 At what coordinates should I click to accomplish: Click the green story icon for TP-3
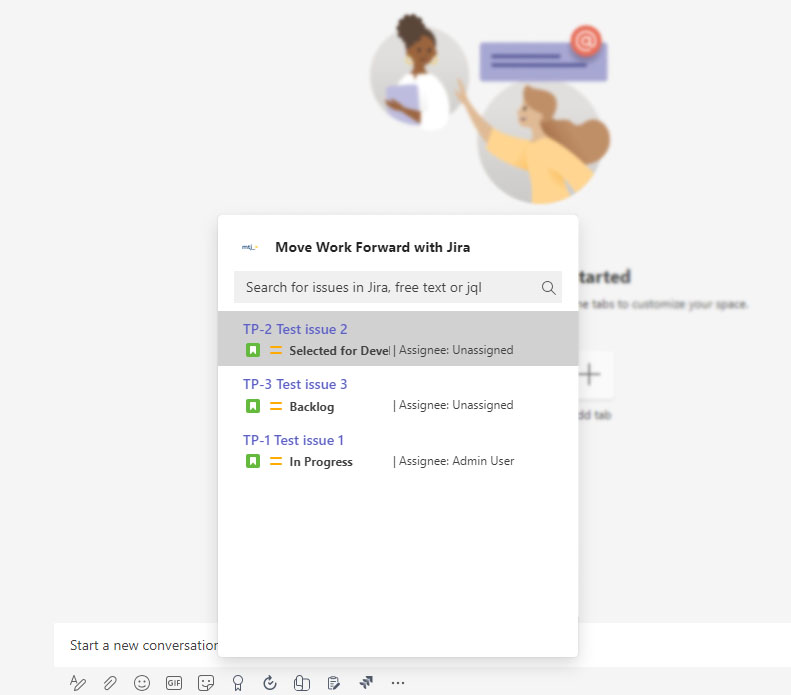253,406
